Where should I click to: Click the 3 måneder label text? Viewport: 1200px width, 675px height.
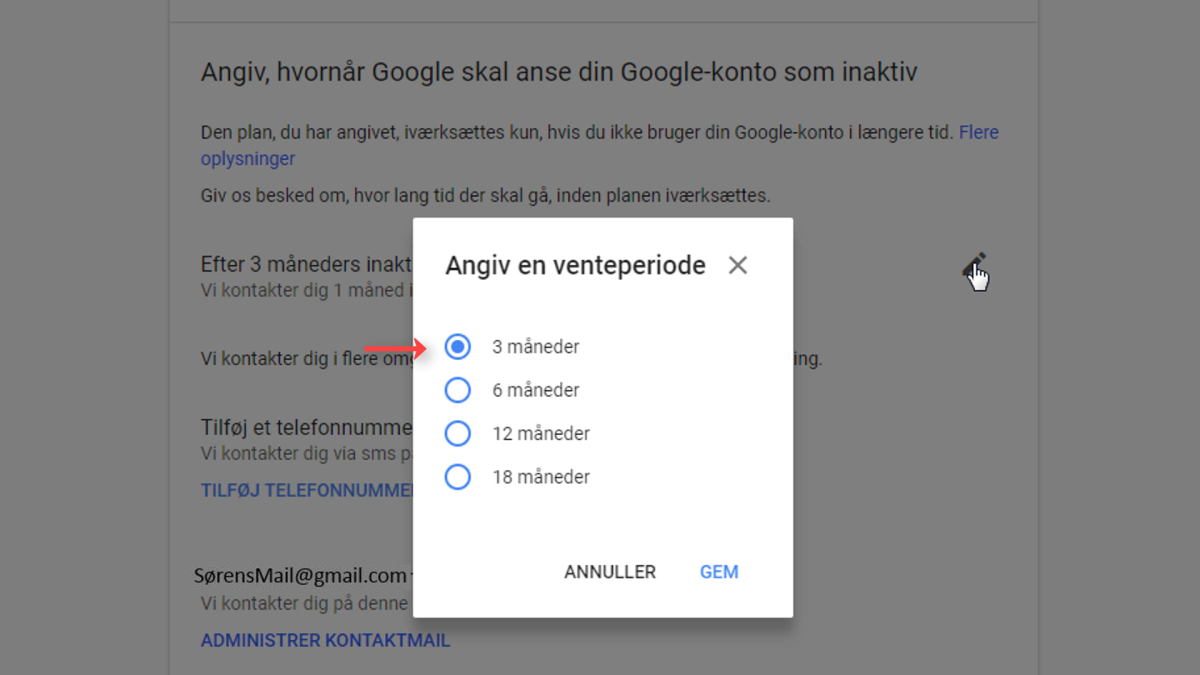pos(535,347)
